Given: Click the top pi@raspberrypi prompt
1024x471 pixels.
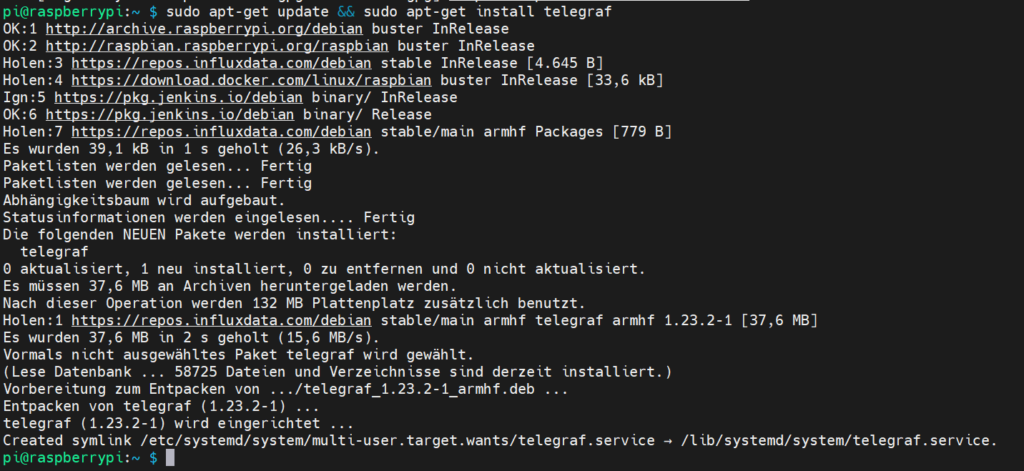Looking at the screenshot, I should tap(70, 12).
